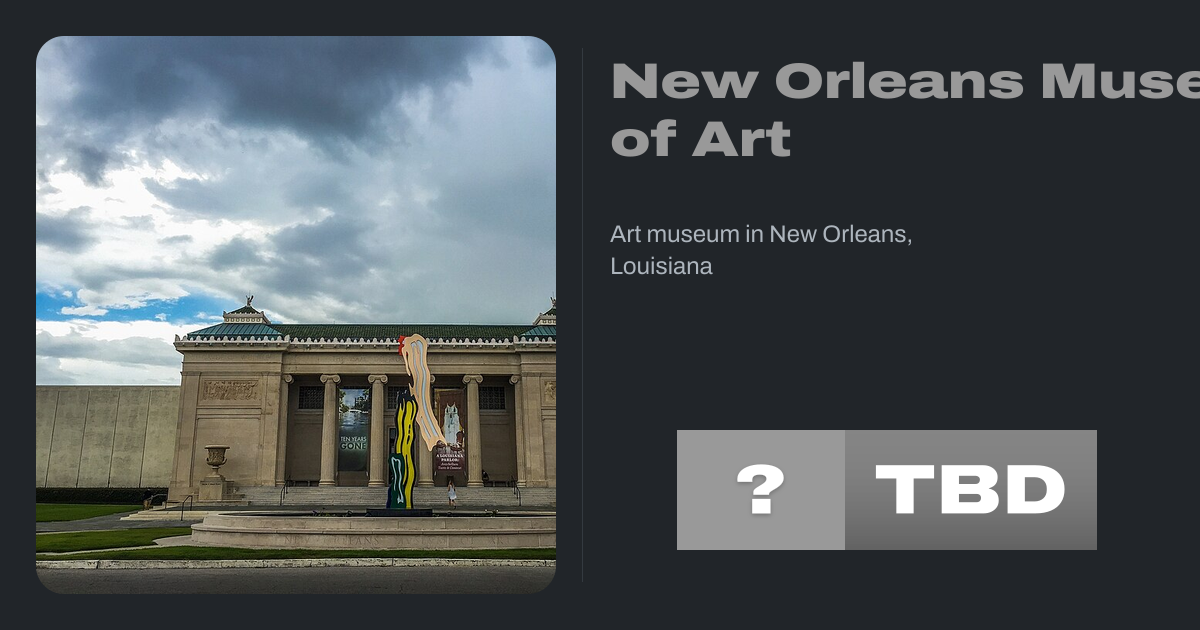Click the carved relief panel on left wing
Viewport: 1200px width, 630px height.
click(x=229, y=390)
